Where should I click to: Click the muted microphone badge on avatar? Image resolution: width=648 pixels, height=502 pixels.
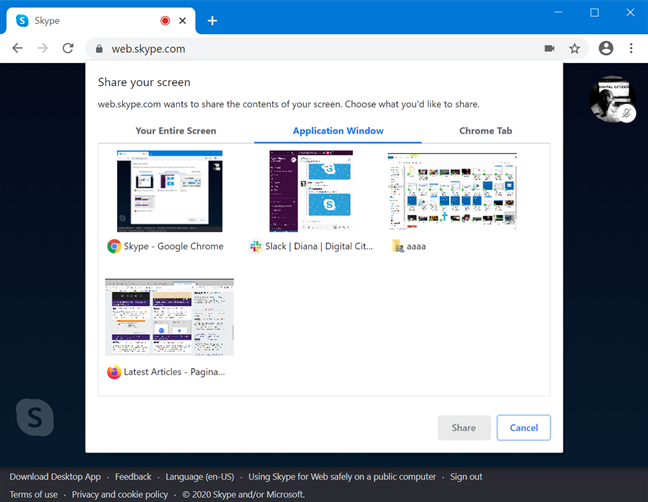point(627,113)
